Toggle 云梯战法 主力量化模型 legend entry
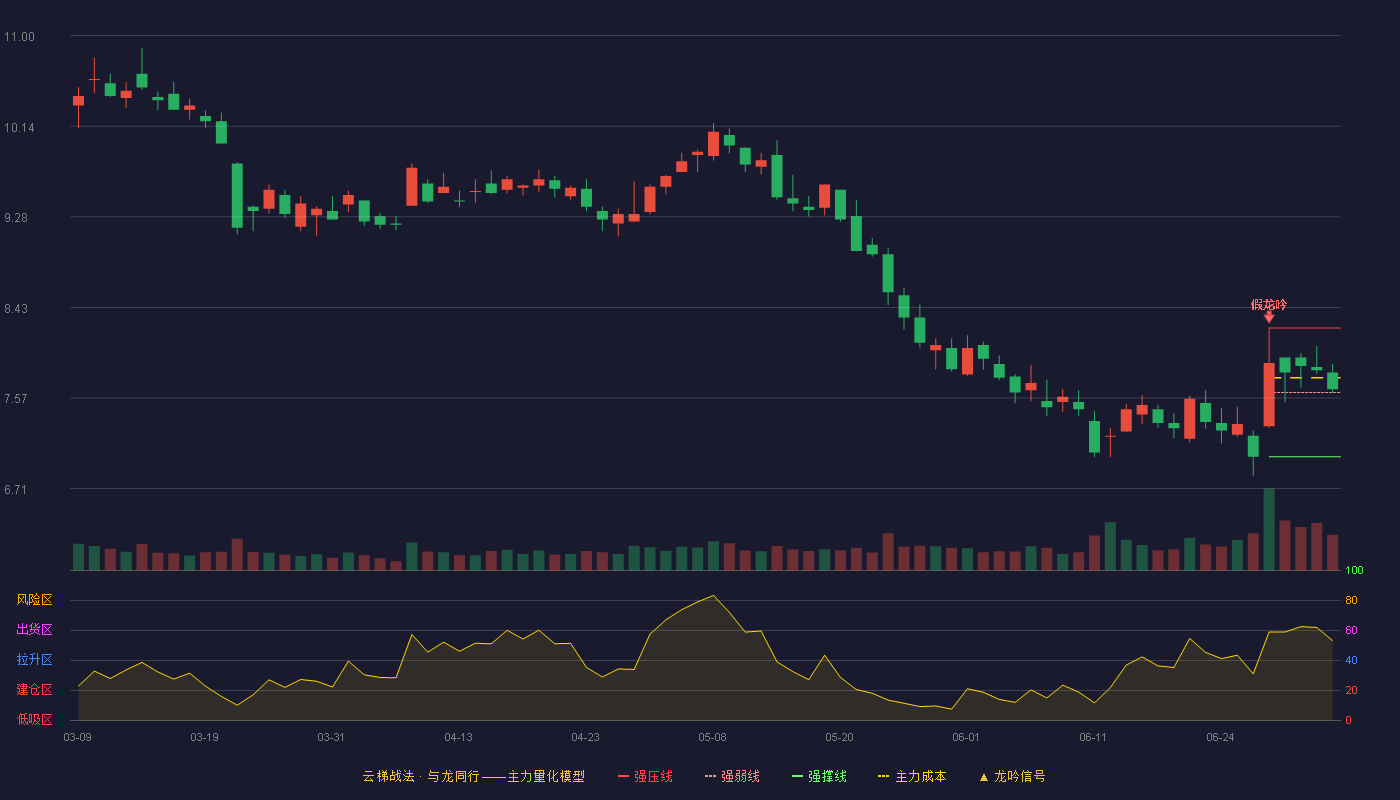1400x800 pixels. pos(473,776)
